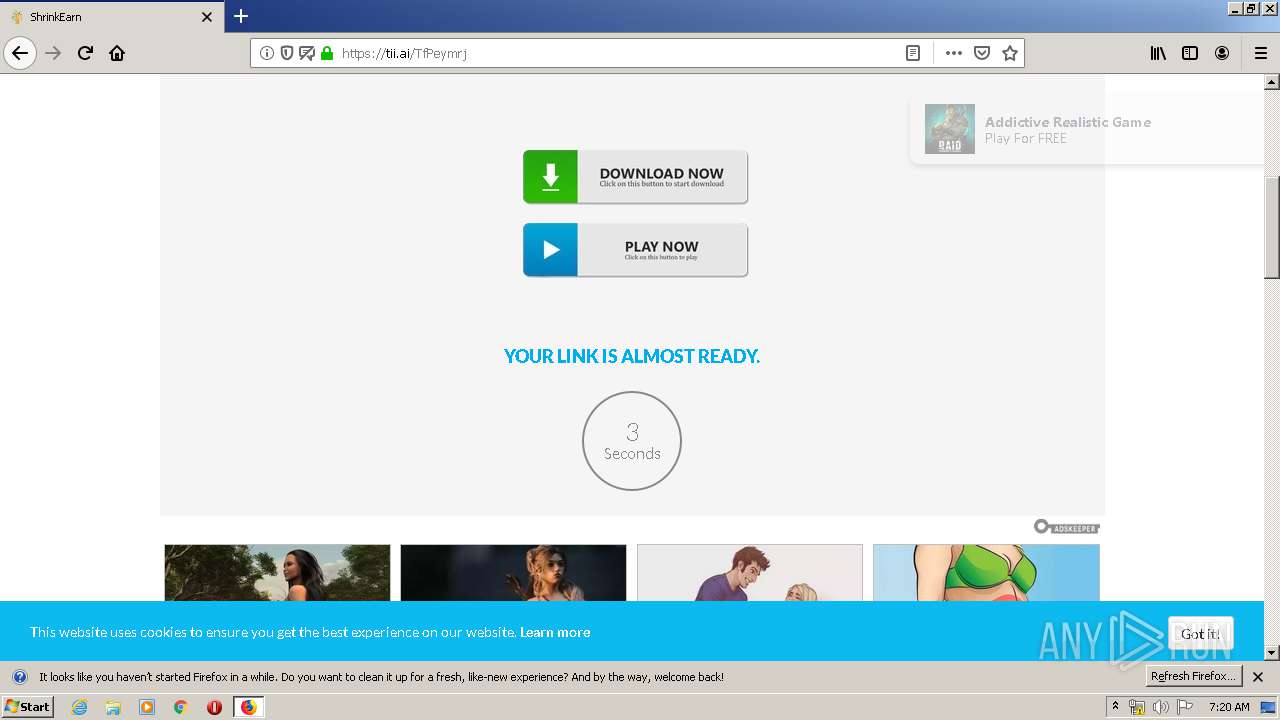Click the page scrollbar down arrow
The image size is (1280, 720).
click(x=1272, y=653)
